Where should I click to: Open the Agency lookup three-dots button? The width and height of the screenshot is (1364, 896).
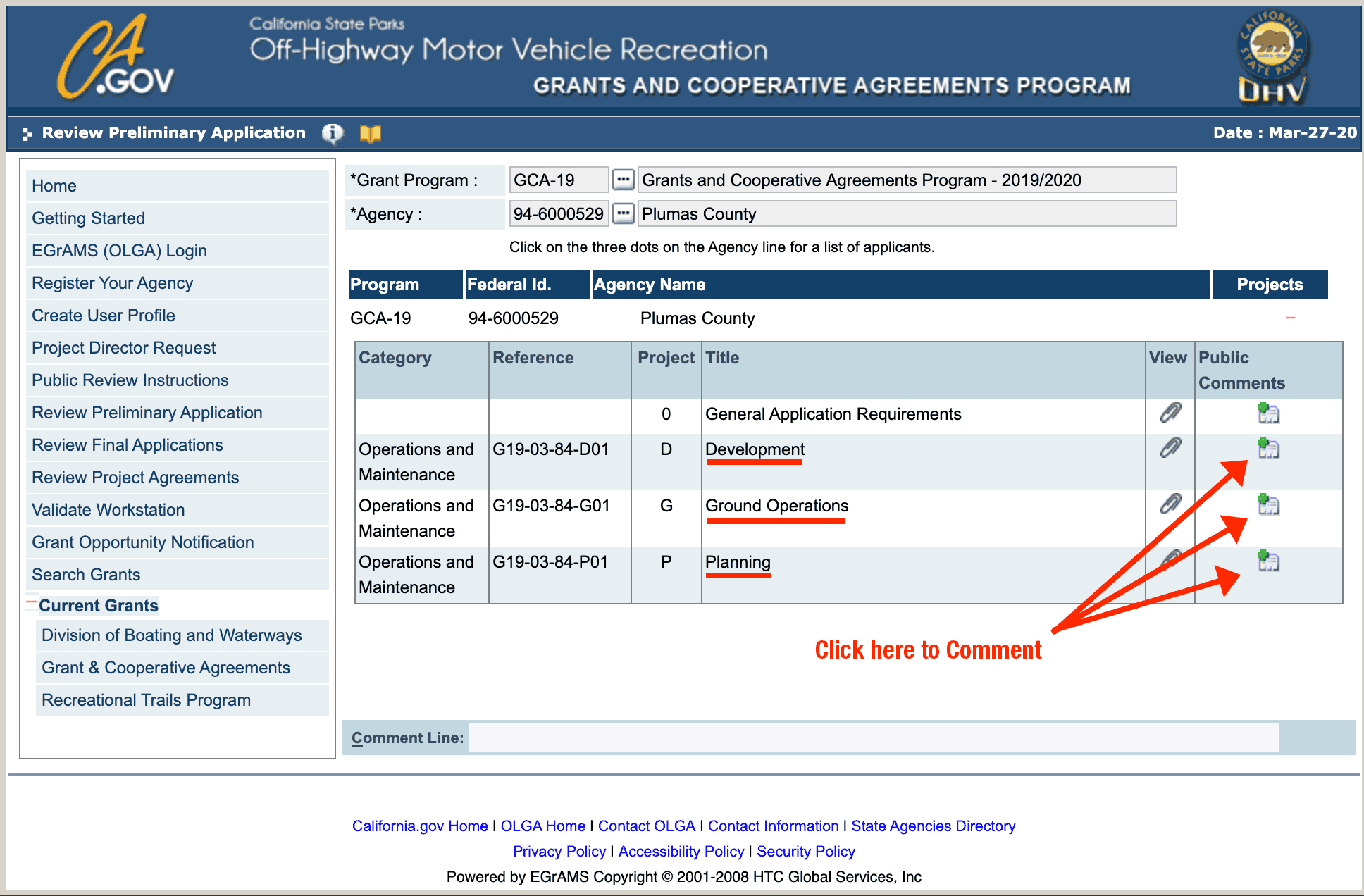tap(623, 213)
